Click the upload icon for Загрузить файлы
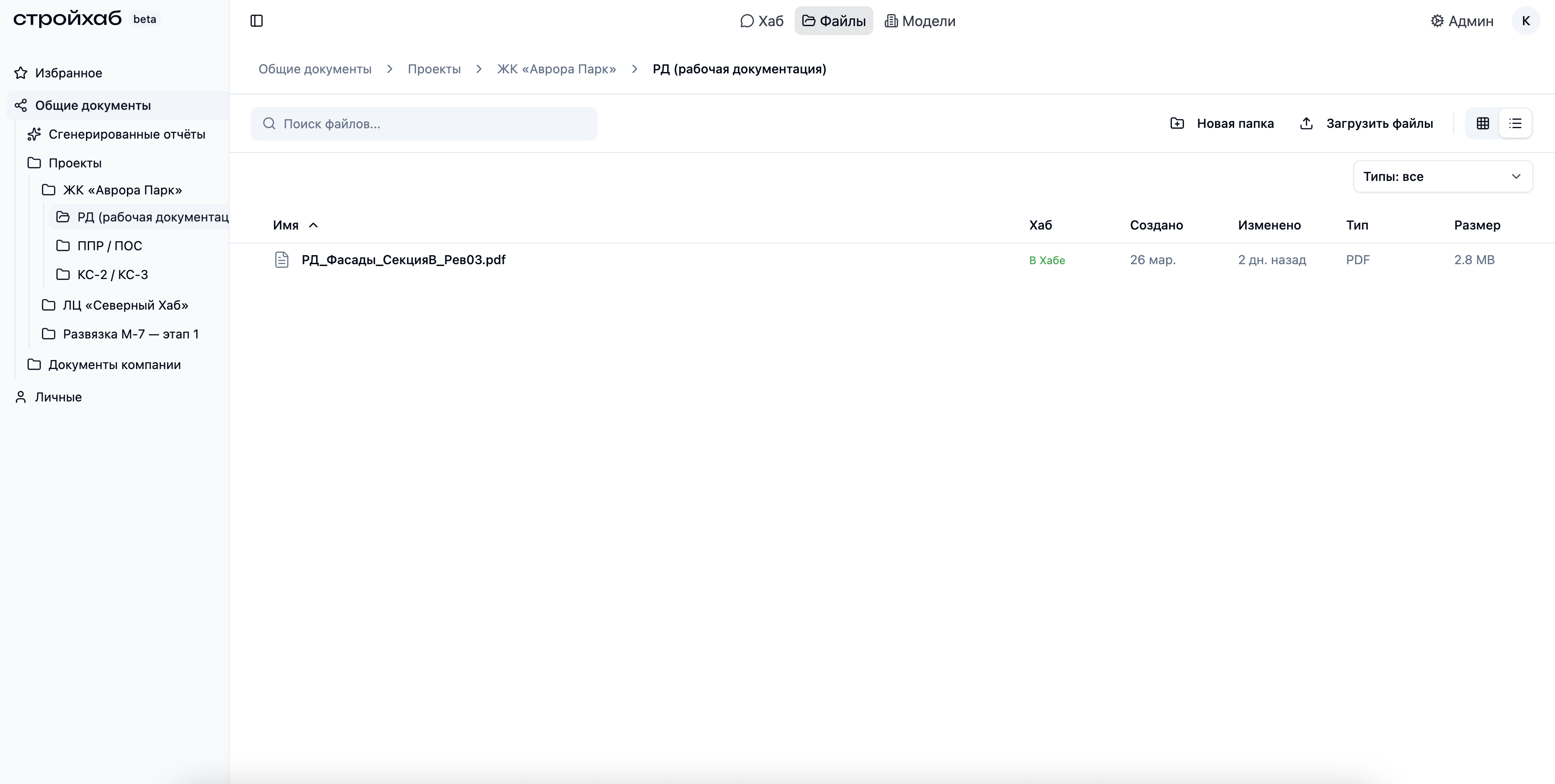 point(1306,124)
